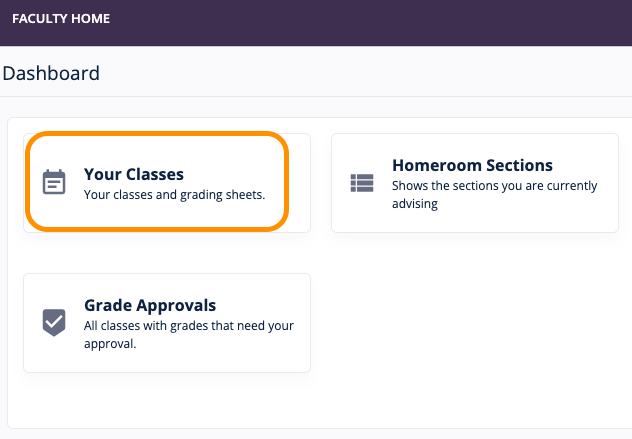Click the Dashboard page heading
The image size is (632, 439).
(51, 73)
